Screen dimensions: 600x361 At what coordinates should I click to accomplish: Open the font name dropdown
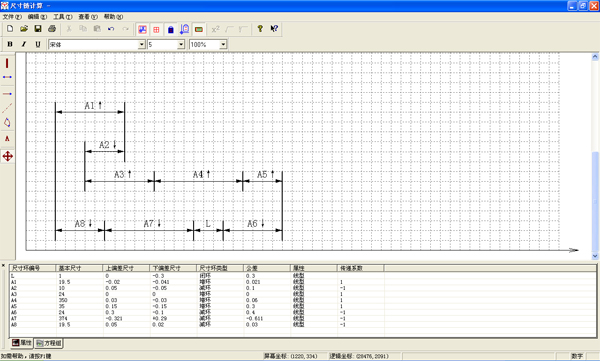142,45
